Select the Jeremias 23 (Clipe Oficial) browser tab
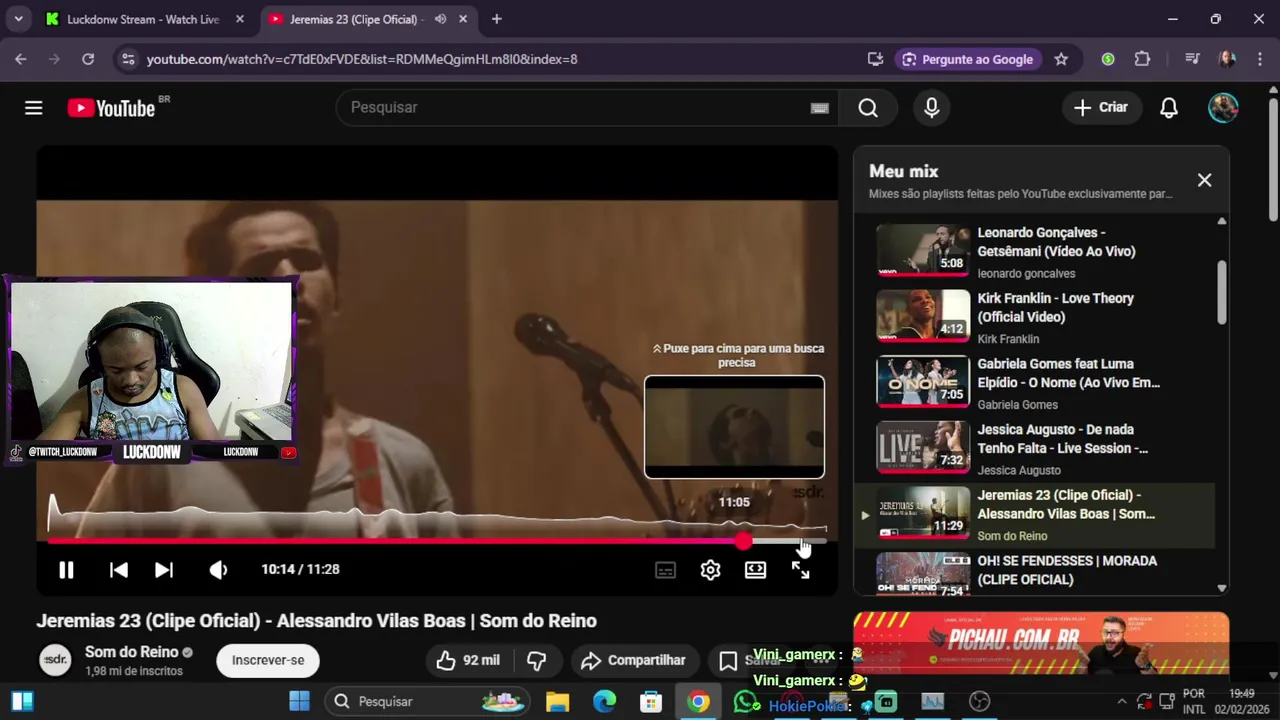Viewport: 1280px width, 720px height. click(x=356, y=19)
